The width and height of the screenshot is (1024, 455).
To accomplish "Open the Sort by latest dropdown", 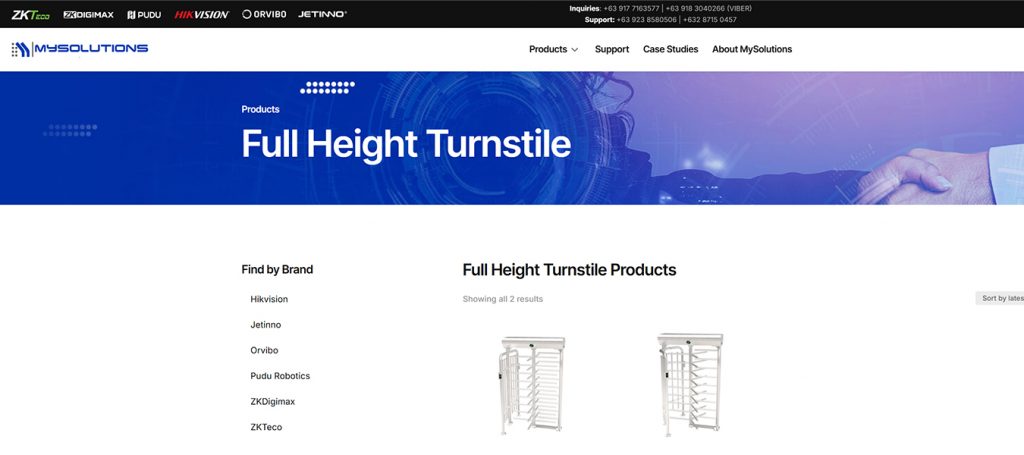I will coord(1000,298).
